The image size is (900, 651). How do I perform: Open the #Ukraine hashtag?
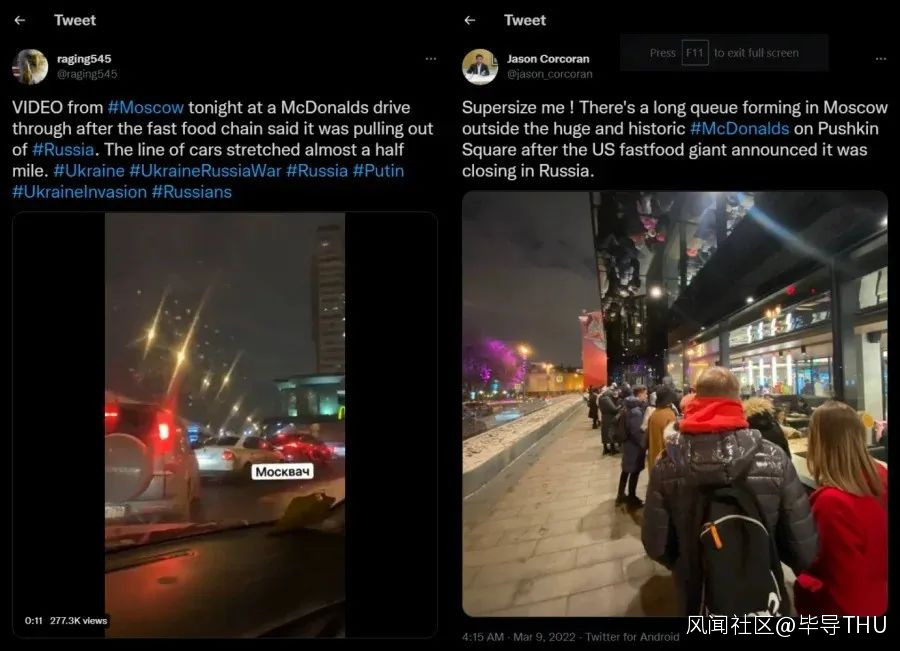[x=89, y=171]
